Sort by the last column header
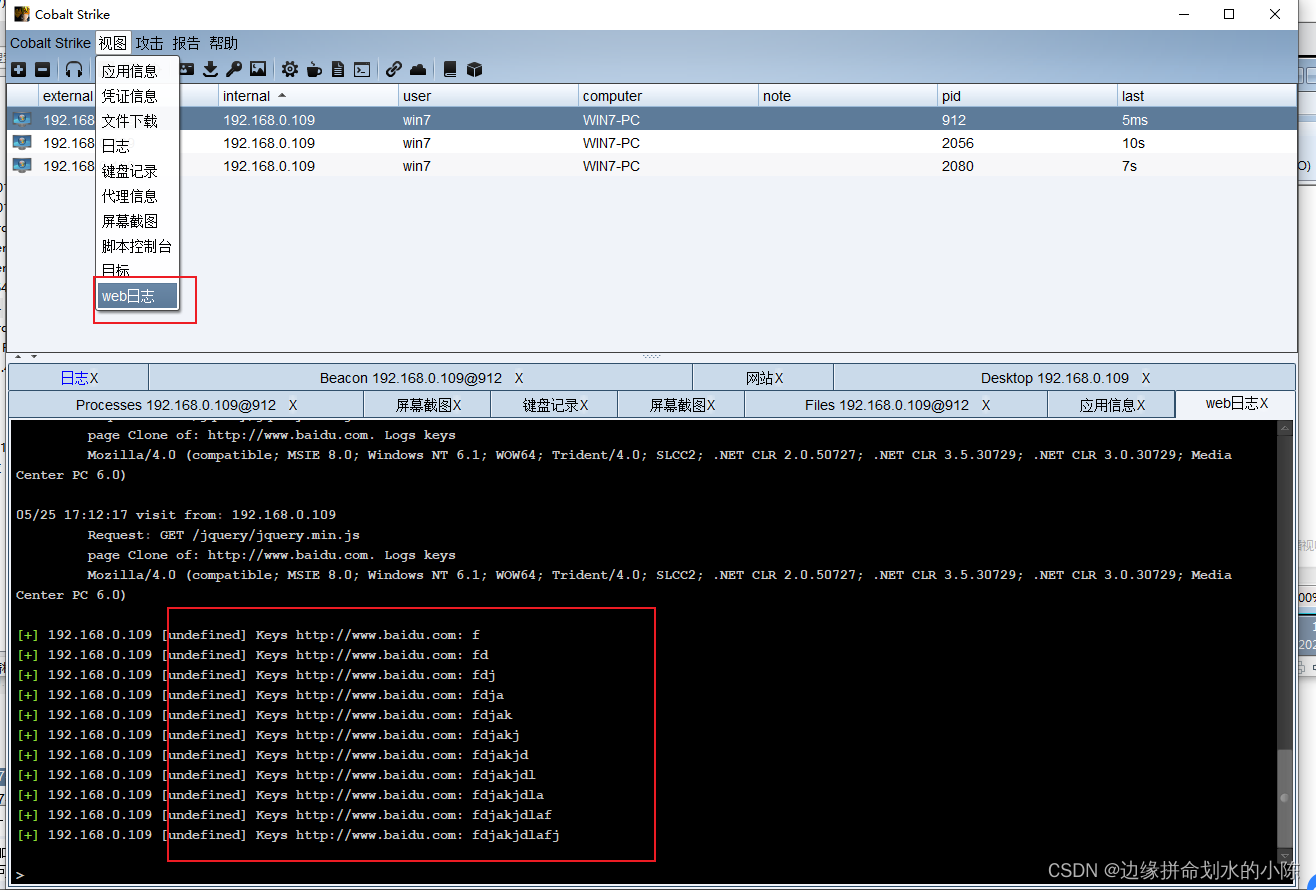This screenshot has width=1316, height=890. [x=1207, y=96]
